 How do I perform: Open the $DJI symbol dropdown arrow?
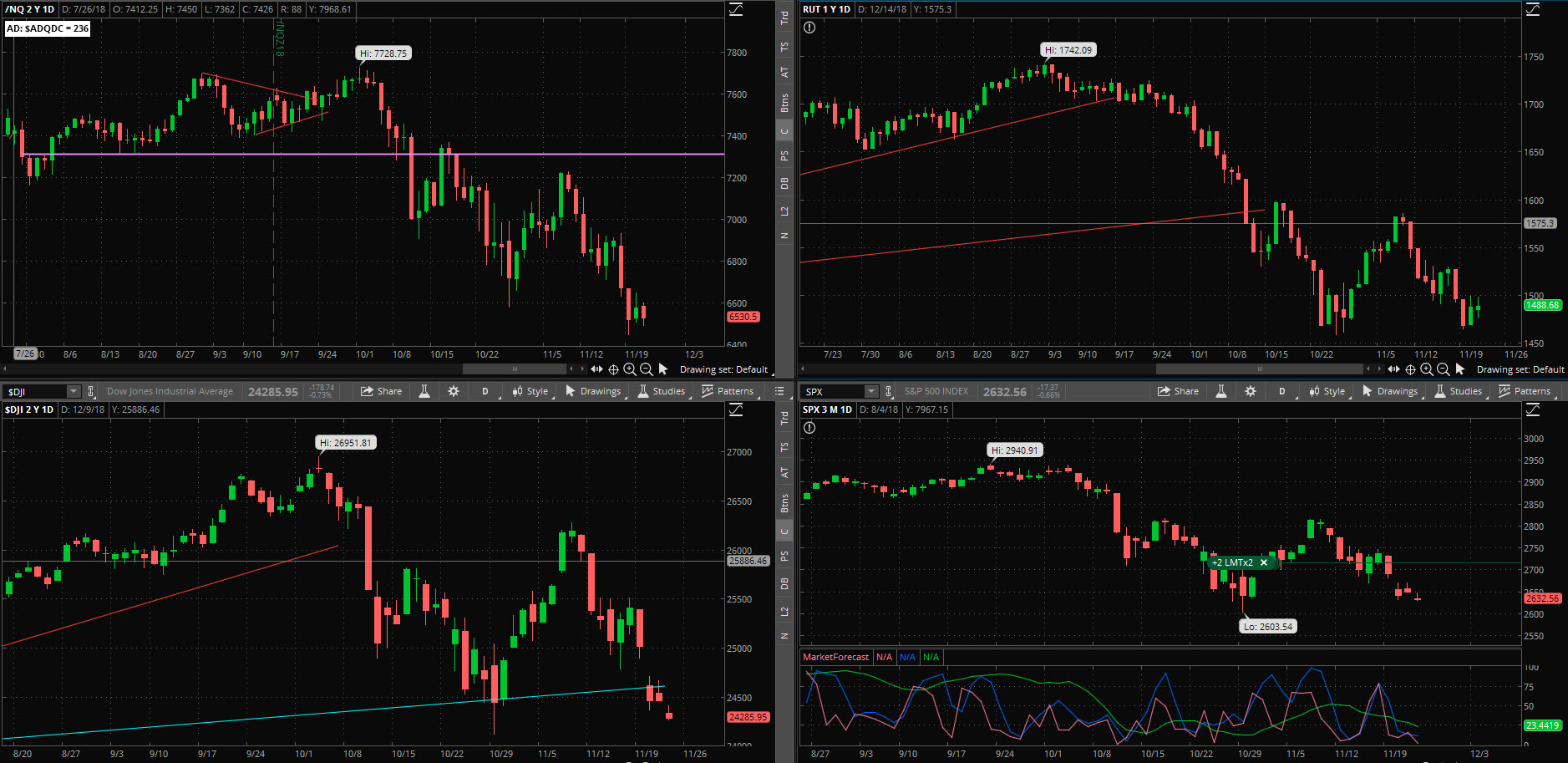tap(74, 391)
